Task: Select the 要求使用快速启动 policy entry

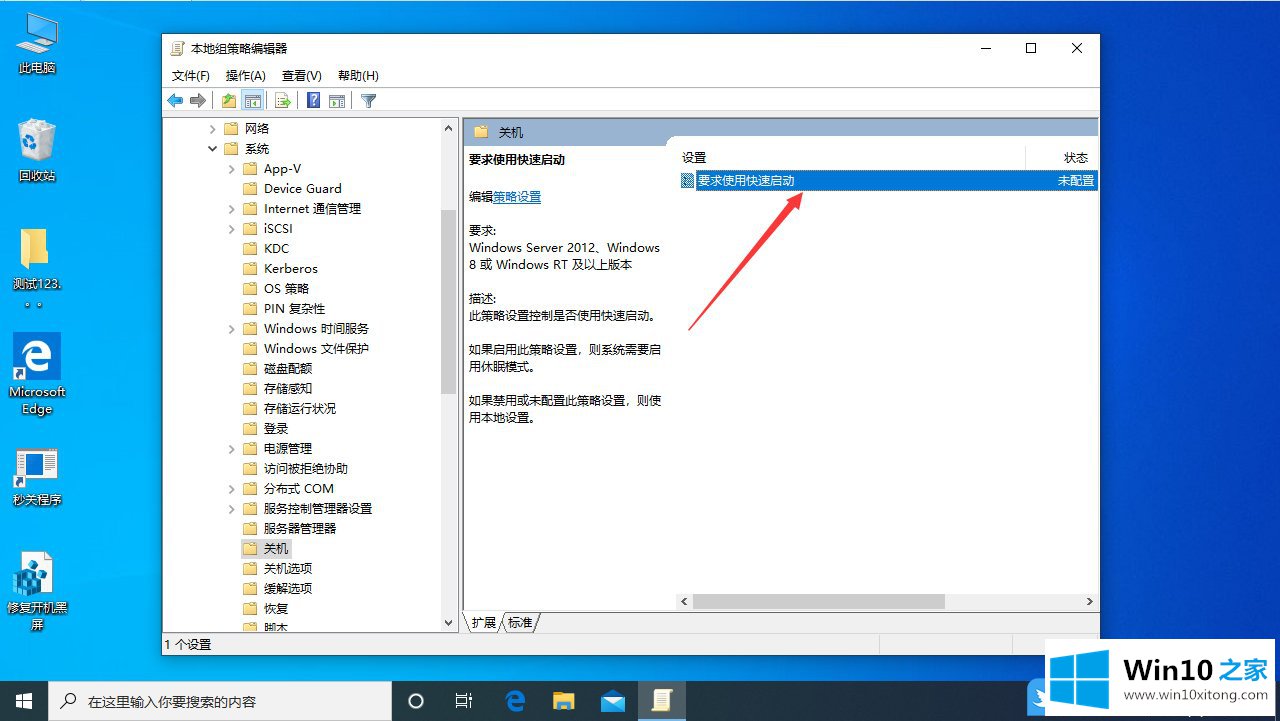Action: 746,181
